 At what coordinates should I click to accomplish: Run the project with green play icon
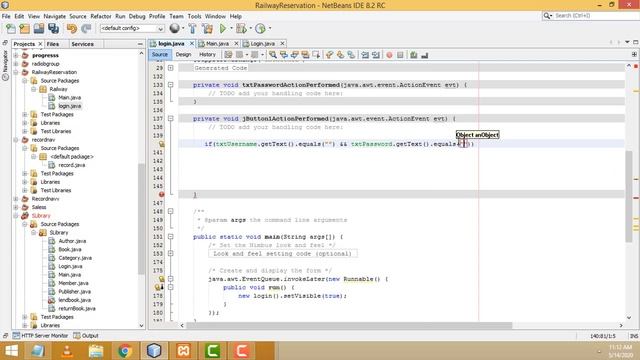click(x=223, y=29)
